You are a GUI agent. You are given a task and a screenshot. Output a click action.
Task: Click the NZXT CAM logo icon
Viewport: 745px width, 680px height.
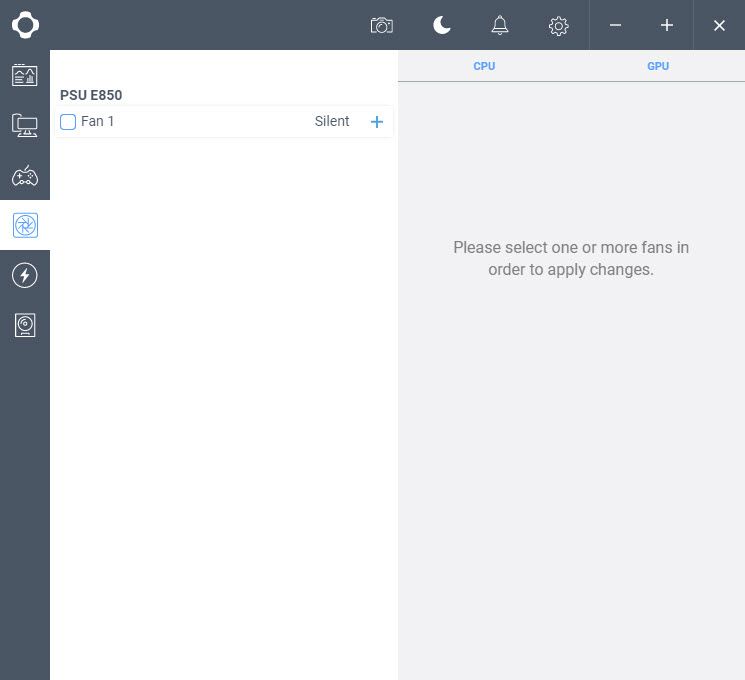point(25,25)
